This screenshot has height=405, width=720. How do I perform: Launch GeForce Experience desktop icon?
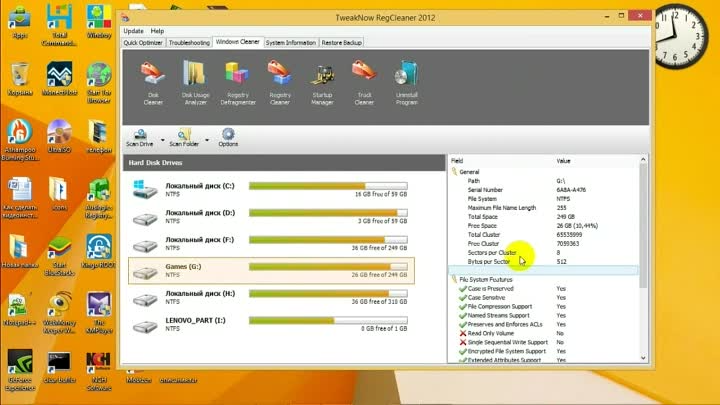tap(20, 370)
